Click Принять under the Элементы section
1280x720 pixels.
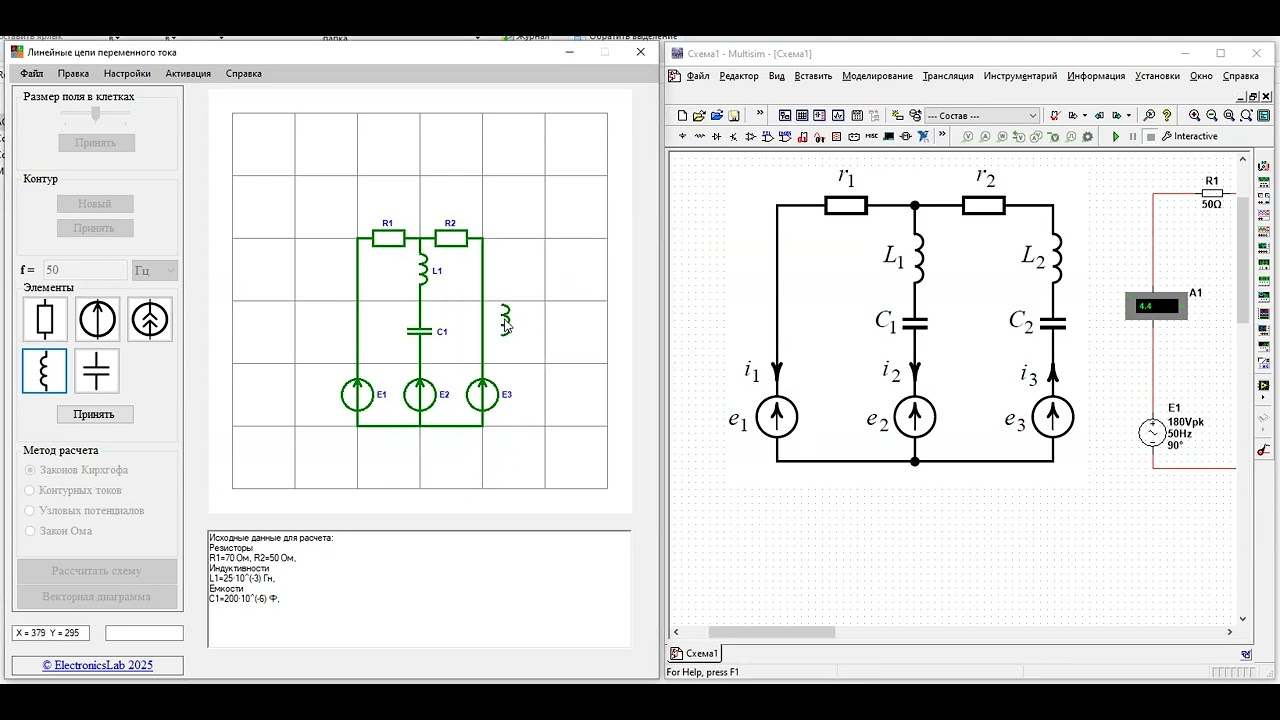click(x=94, y=414)
